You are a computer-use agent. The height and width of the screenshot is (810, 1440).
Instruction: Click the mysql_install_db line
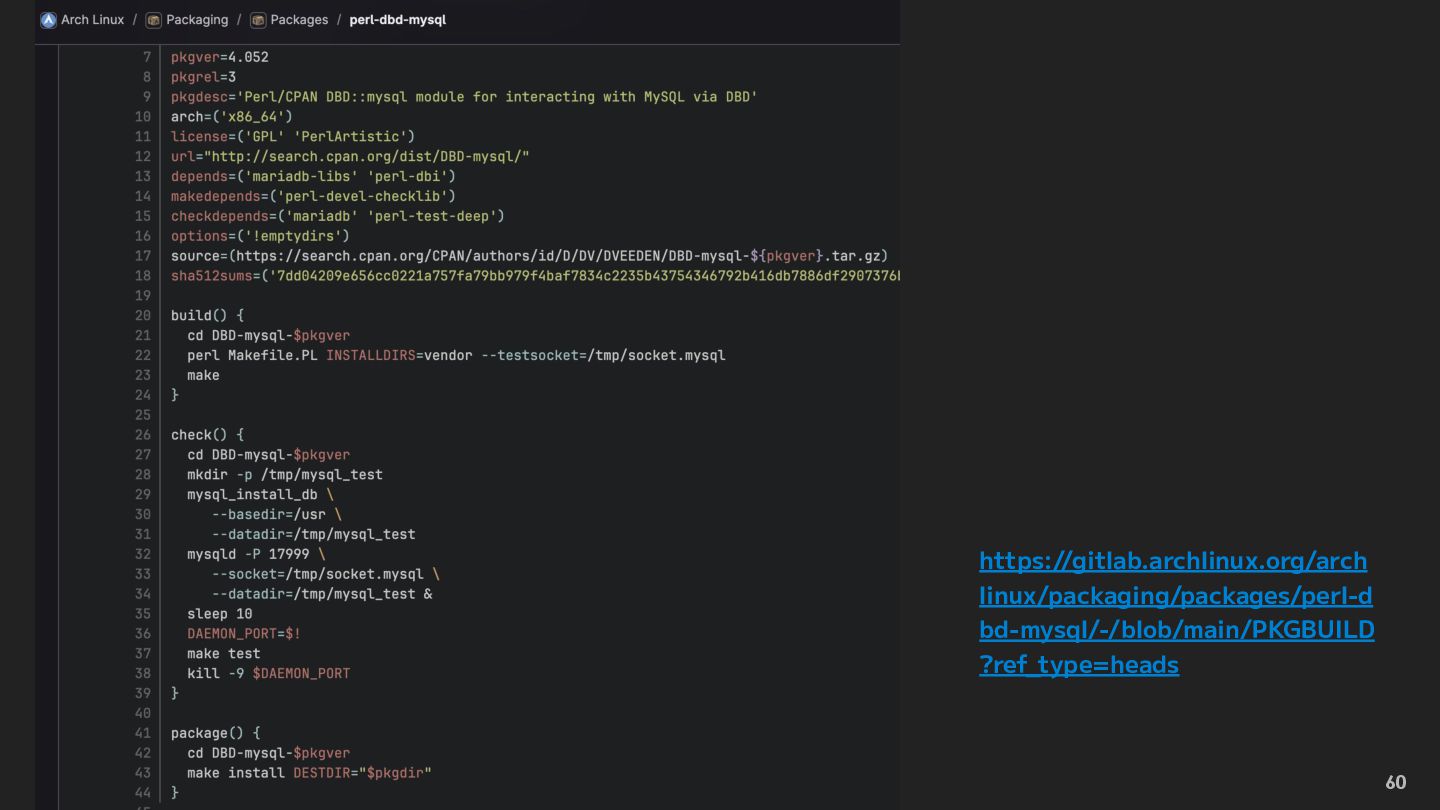click(x=260, y=494)
